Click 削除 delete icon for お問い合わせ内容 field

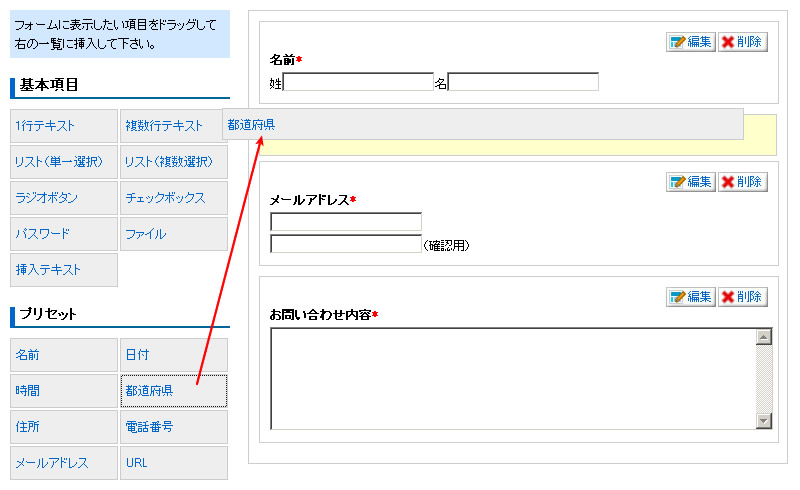[x=742, y=297]
